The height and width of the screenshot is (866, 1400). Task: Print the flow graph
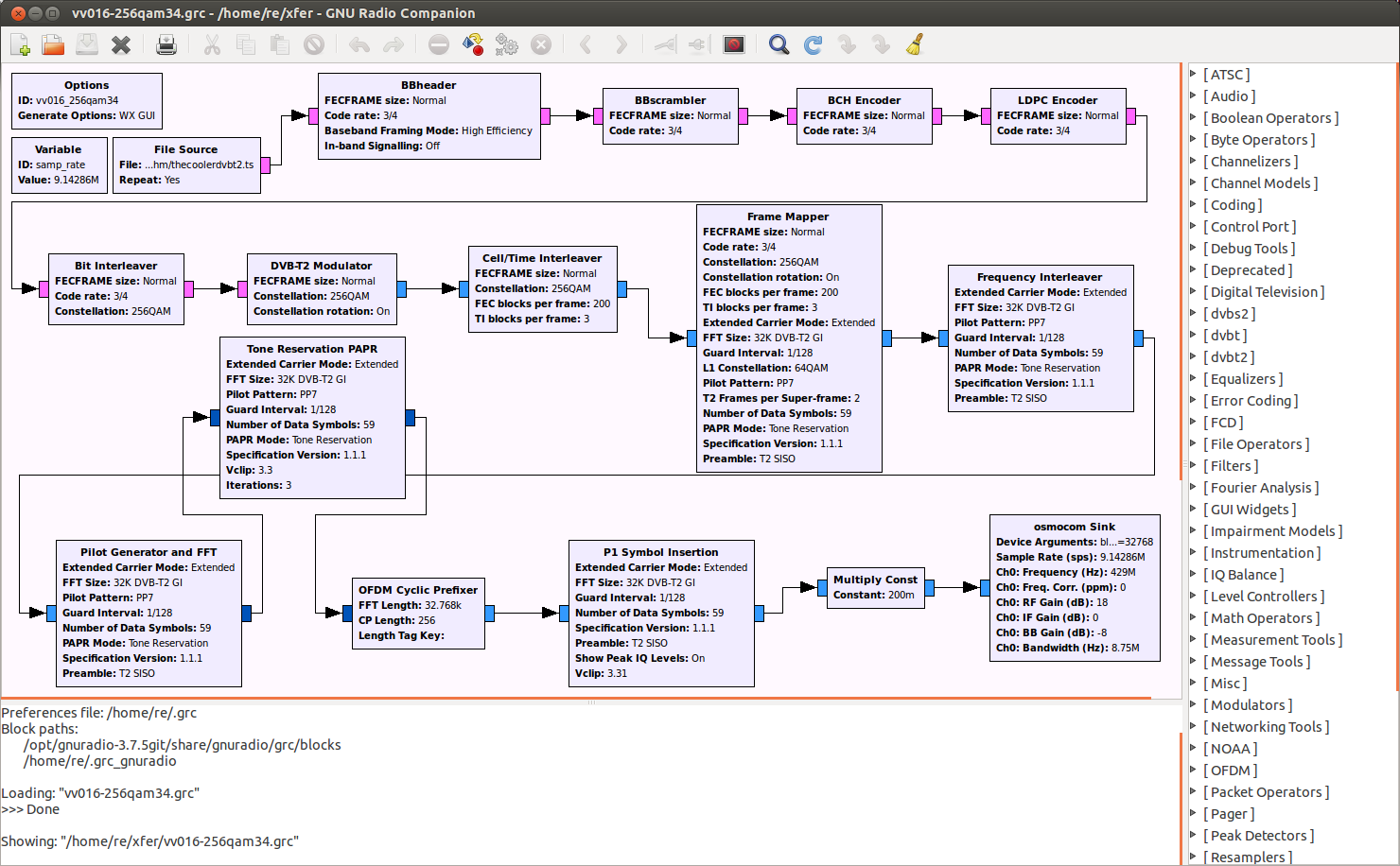pos(166,44)
